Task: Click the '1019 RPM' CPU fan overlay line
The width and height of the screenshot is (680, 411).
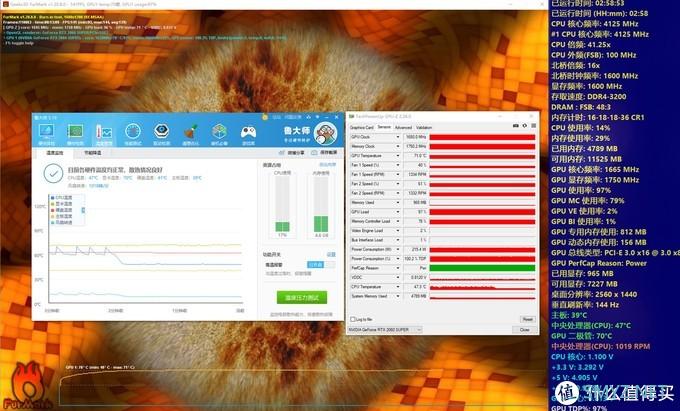Action: point(600,346)
